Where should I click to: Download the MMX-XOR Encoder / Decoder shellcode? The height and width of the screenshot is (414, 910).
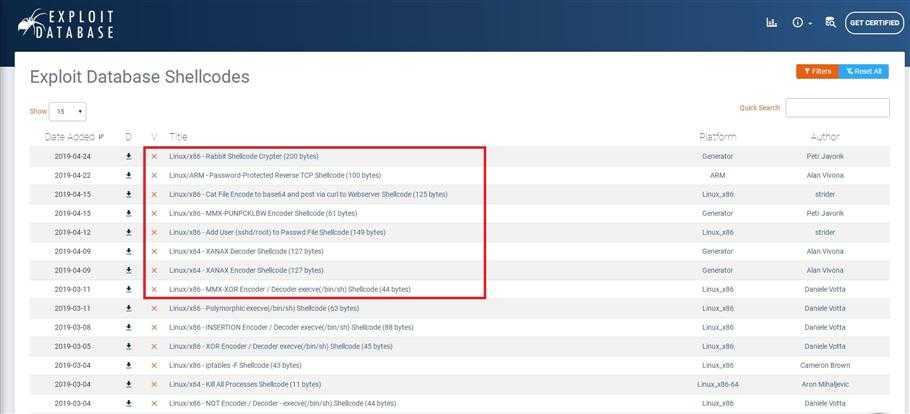coord(128,289)
